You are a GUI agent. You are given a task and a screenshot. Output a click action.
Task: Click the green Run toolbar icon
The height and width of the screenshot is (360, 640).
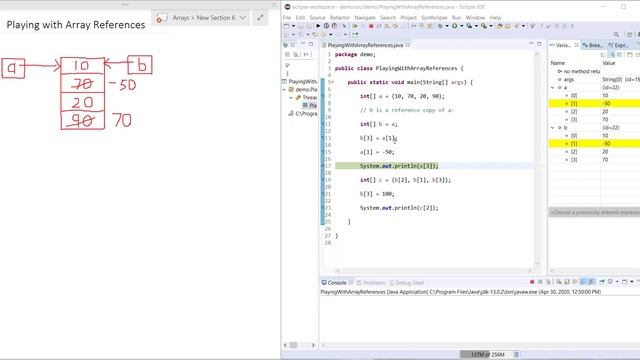[455, 26]
